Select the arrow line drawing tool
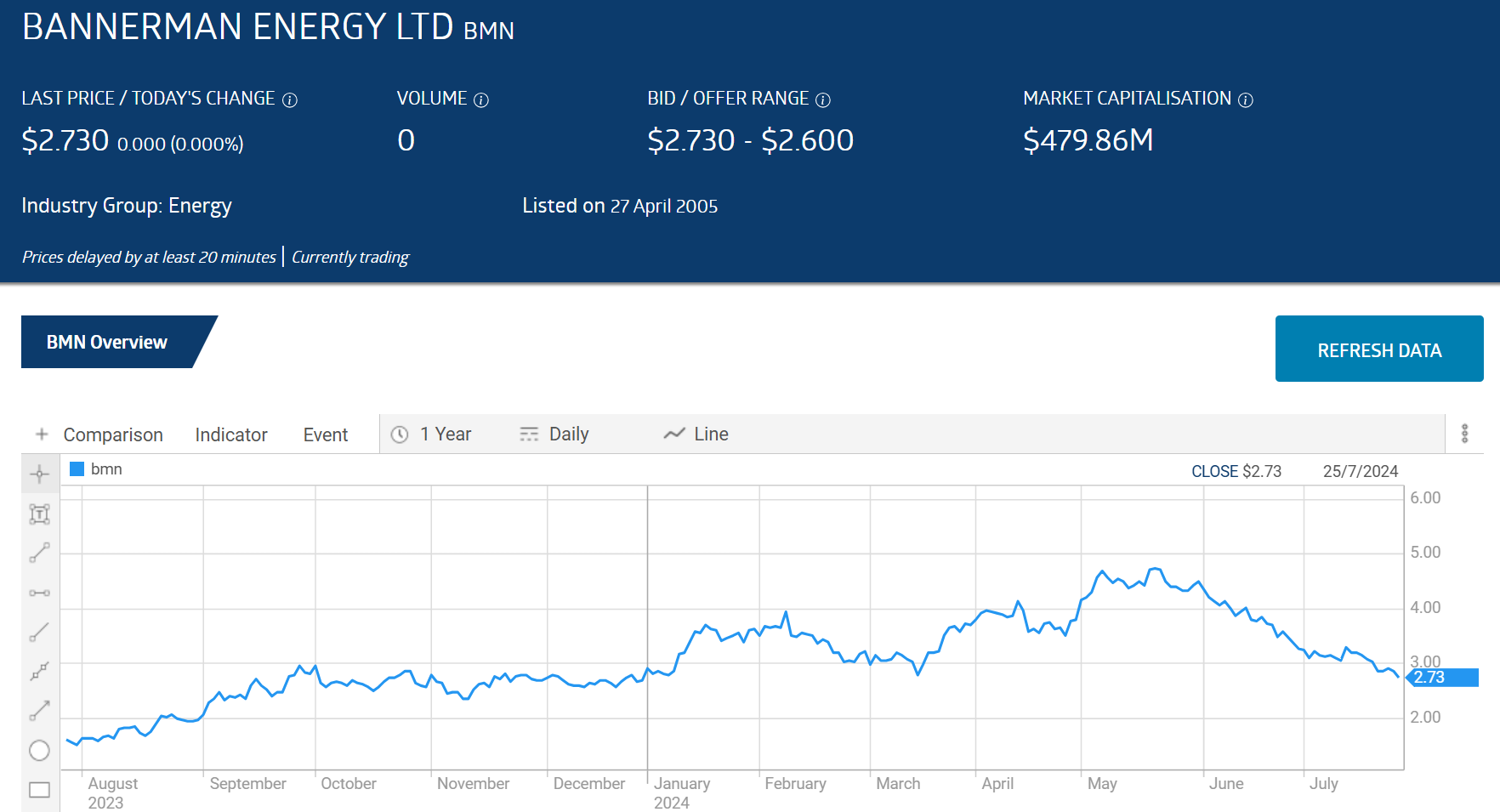The height and width of the screenshot is (812, 1500). pos(39,710)
